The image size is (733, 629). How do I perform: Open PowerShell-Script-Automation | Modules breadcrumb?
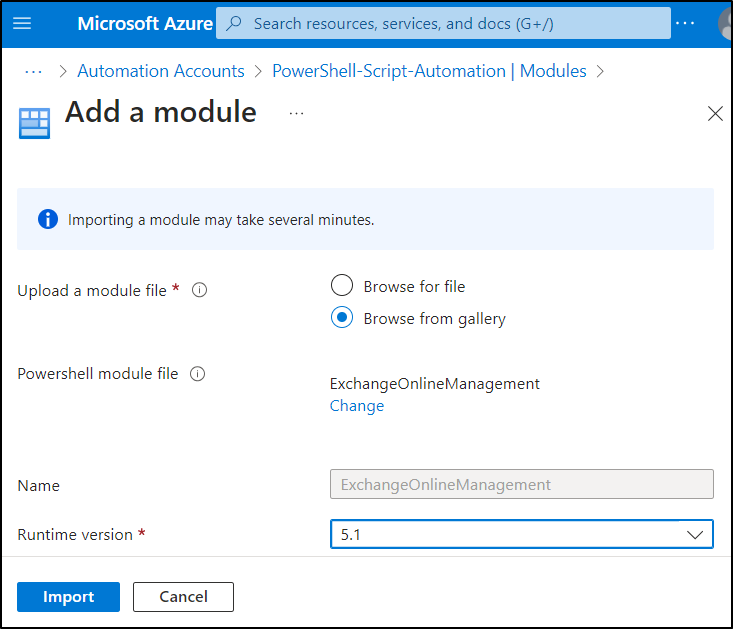(429, 71)
